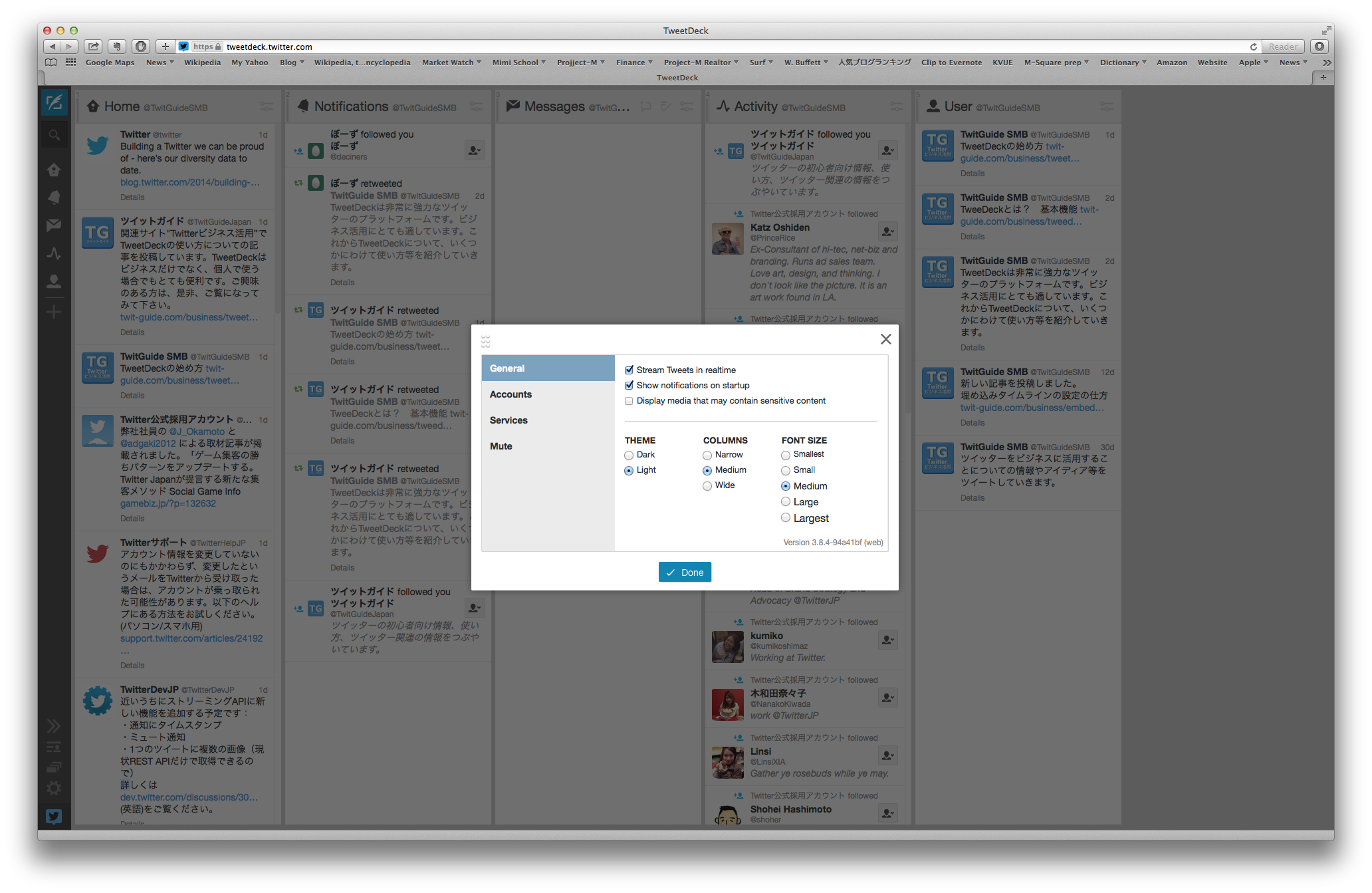Viewport: 1372px width, 893px height.
Task: Enable Display media with sensitive content checkbox
Action: tap(629, 401)
